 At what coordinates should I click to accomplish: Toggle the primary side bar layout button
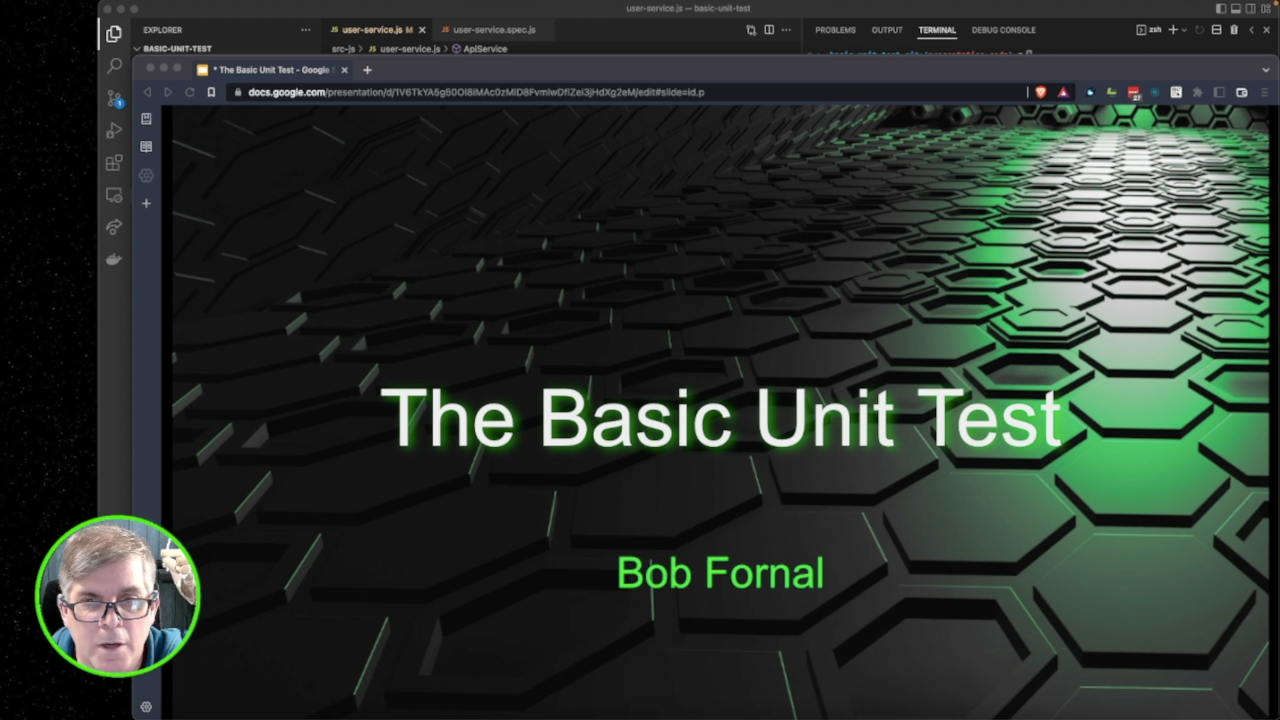(x=1221, y=8)
